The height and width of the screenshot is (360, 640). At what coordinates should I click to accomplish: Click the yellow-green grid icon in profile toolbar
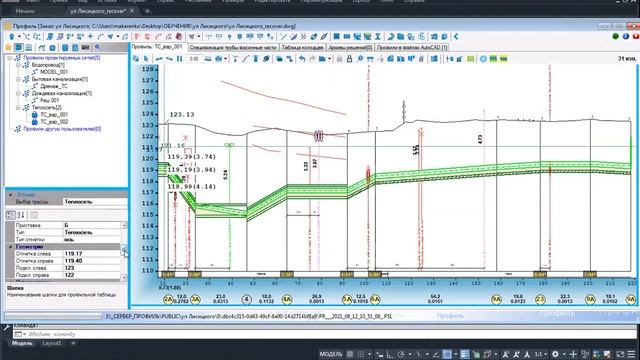point(471,59)
